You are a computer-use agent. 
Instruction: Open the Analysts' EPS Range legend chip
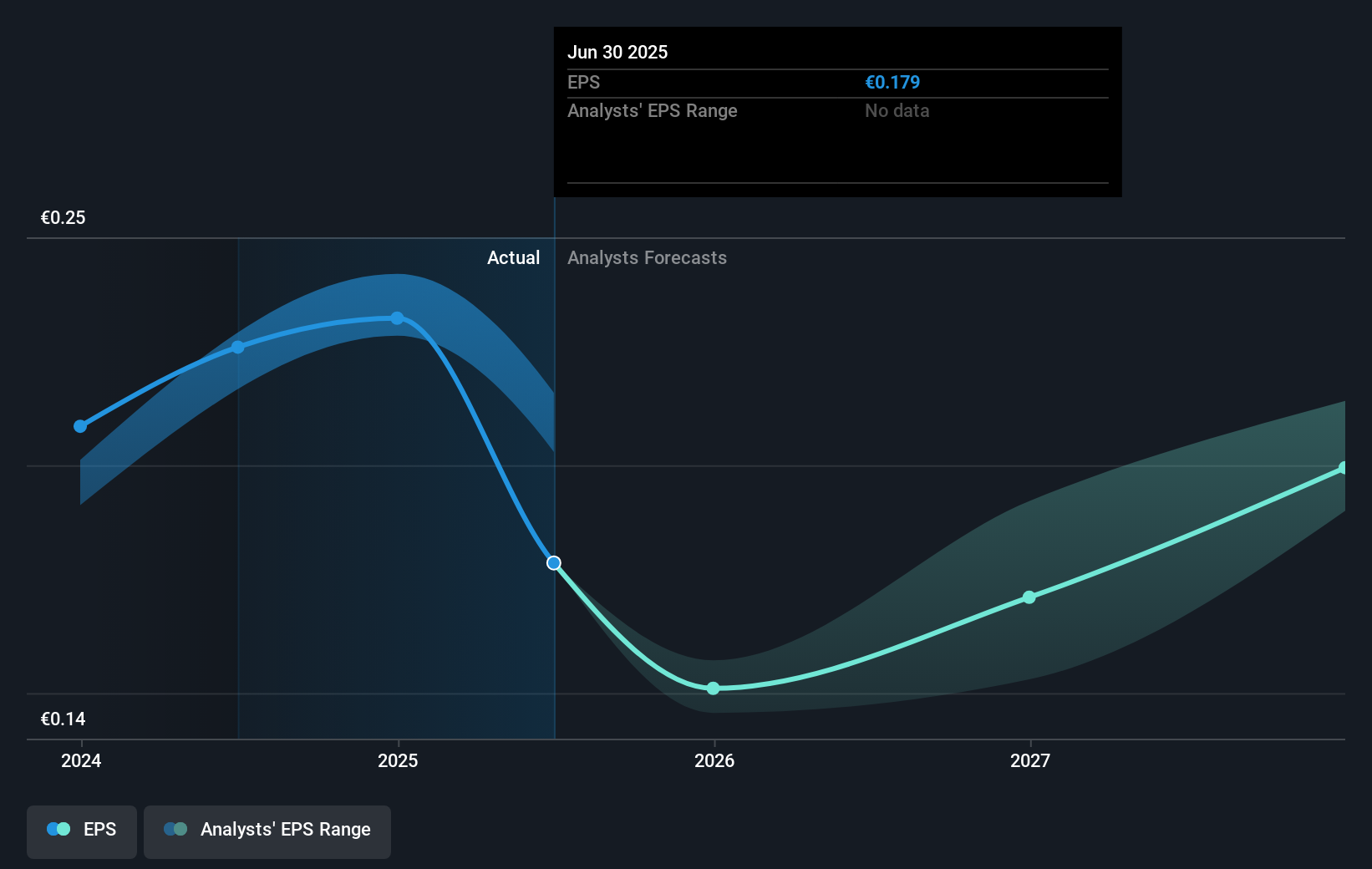coord(267,831)
